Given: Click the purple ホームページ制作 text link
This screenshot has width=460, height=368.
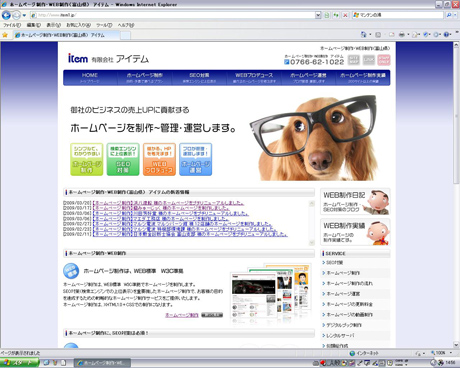Looking at the screenshot, I should 182,315.
